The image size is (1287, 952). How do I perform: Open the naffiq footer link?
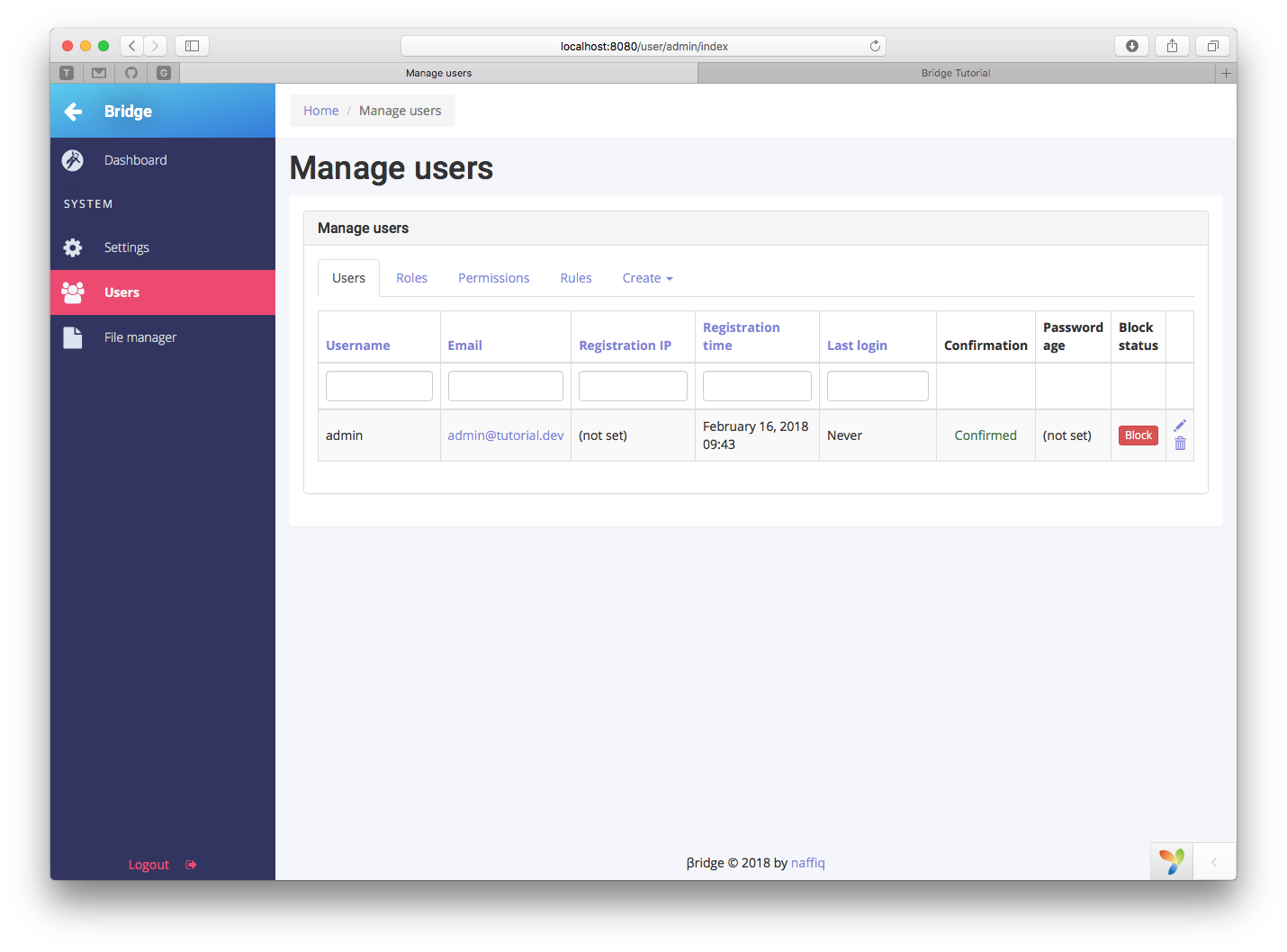click(x=807, y=863)
